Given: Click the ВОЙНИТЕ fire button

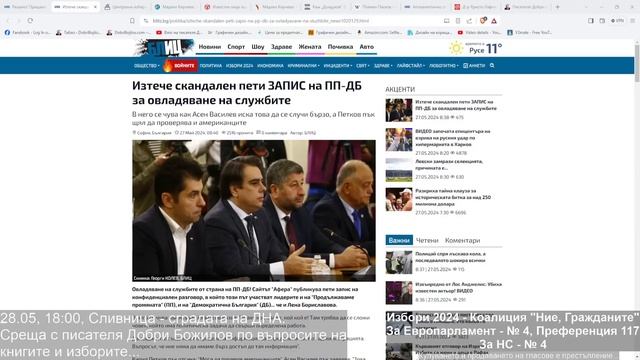Looking at the screenshot, I should pyautogui.click(x=180, y=65).
